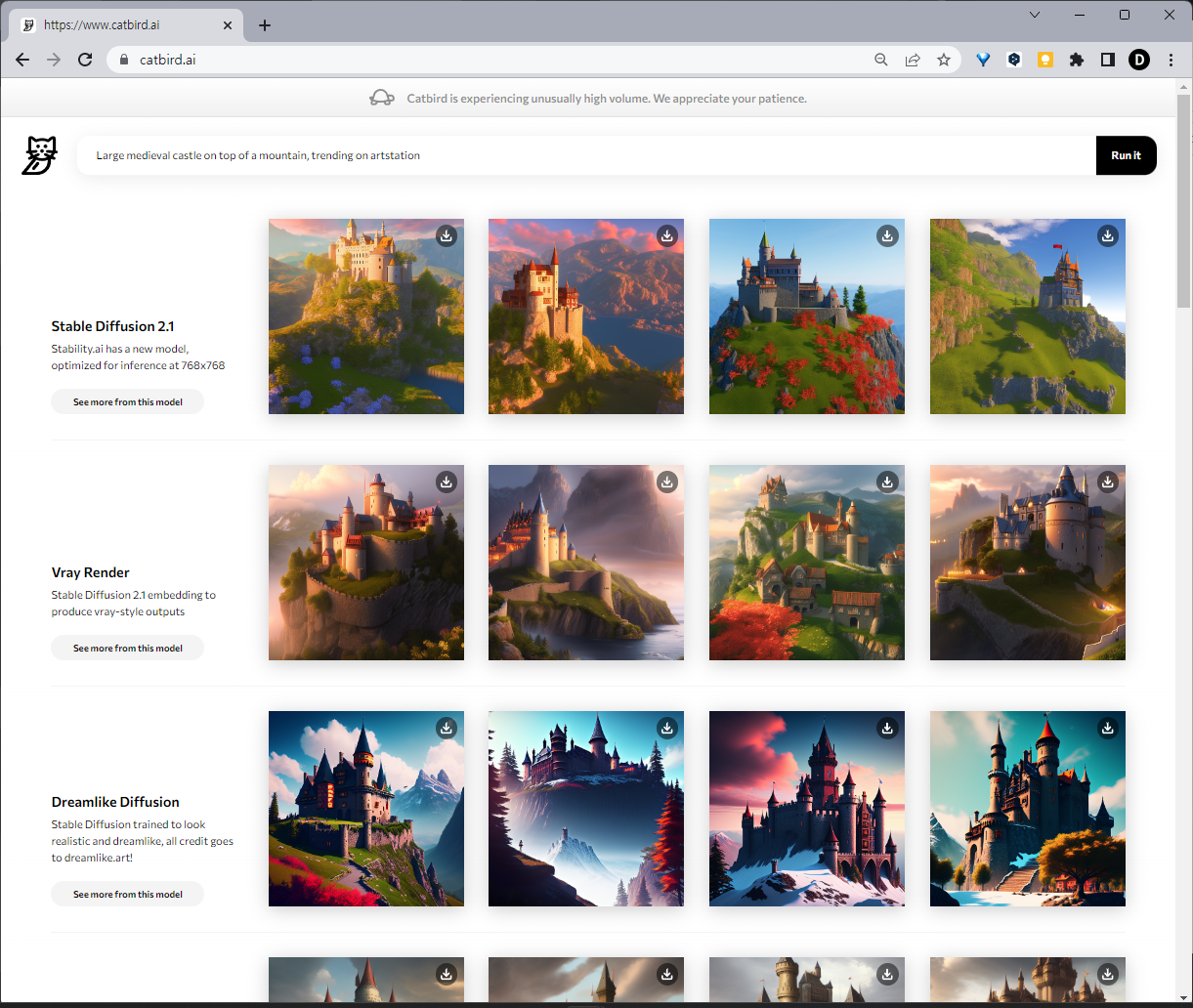Screen dimensions: 1193x1008
Task: See more from Vray Render model
Action: coord(128,648)
